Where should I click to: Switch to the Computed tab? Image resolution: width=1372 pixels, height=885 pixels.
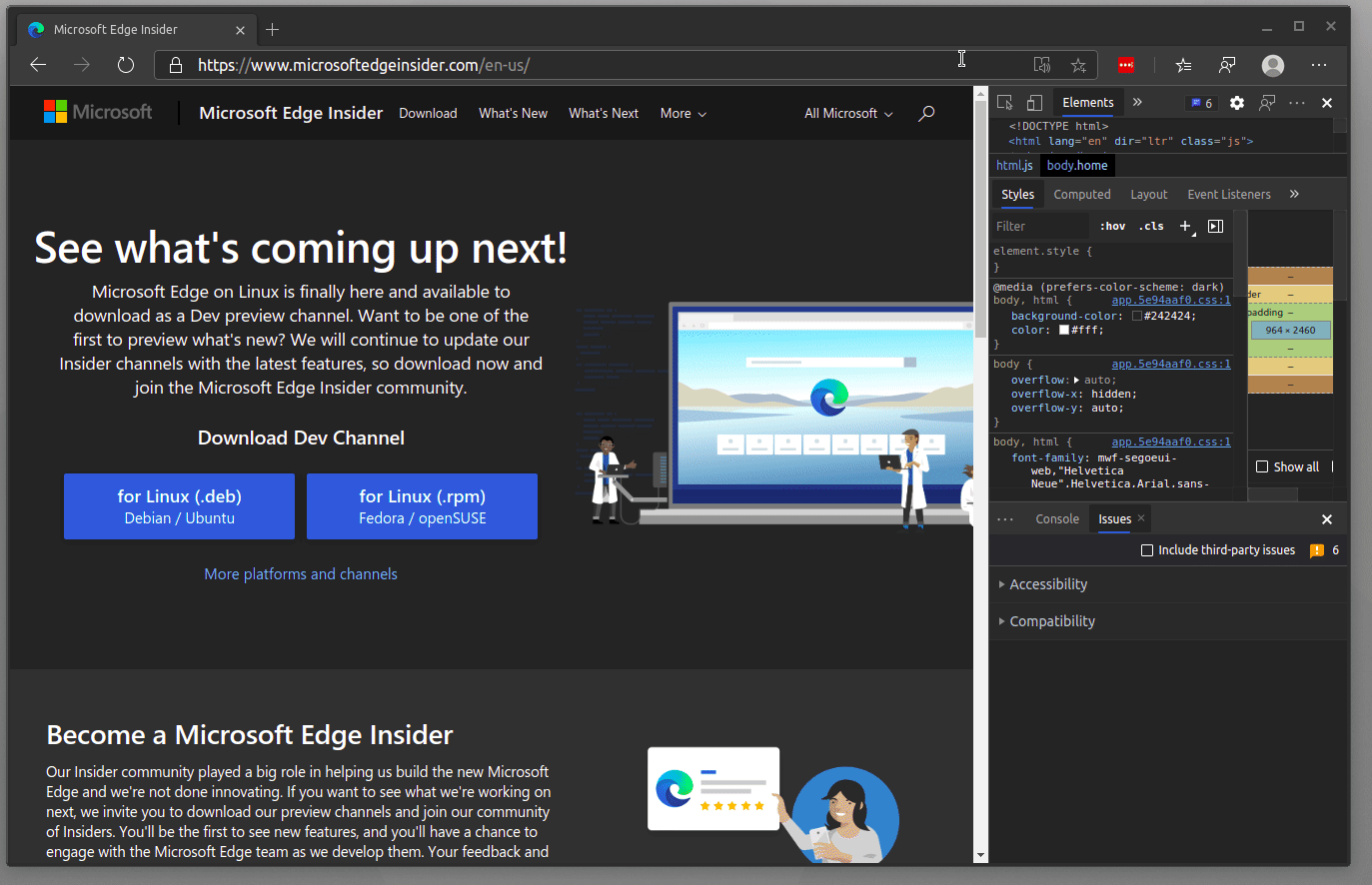tap(1082, 195)
